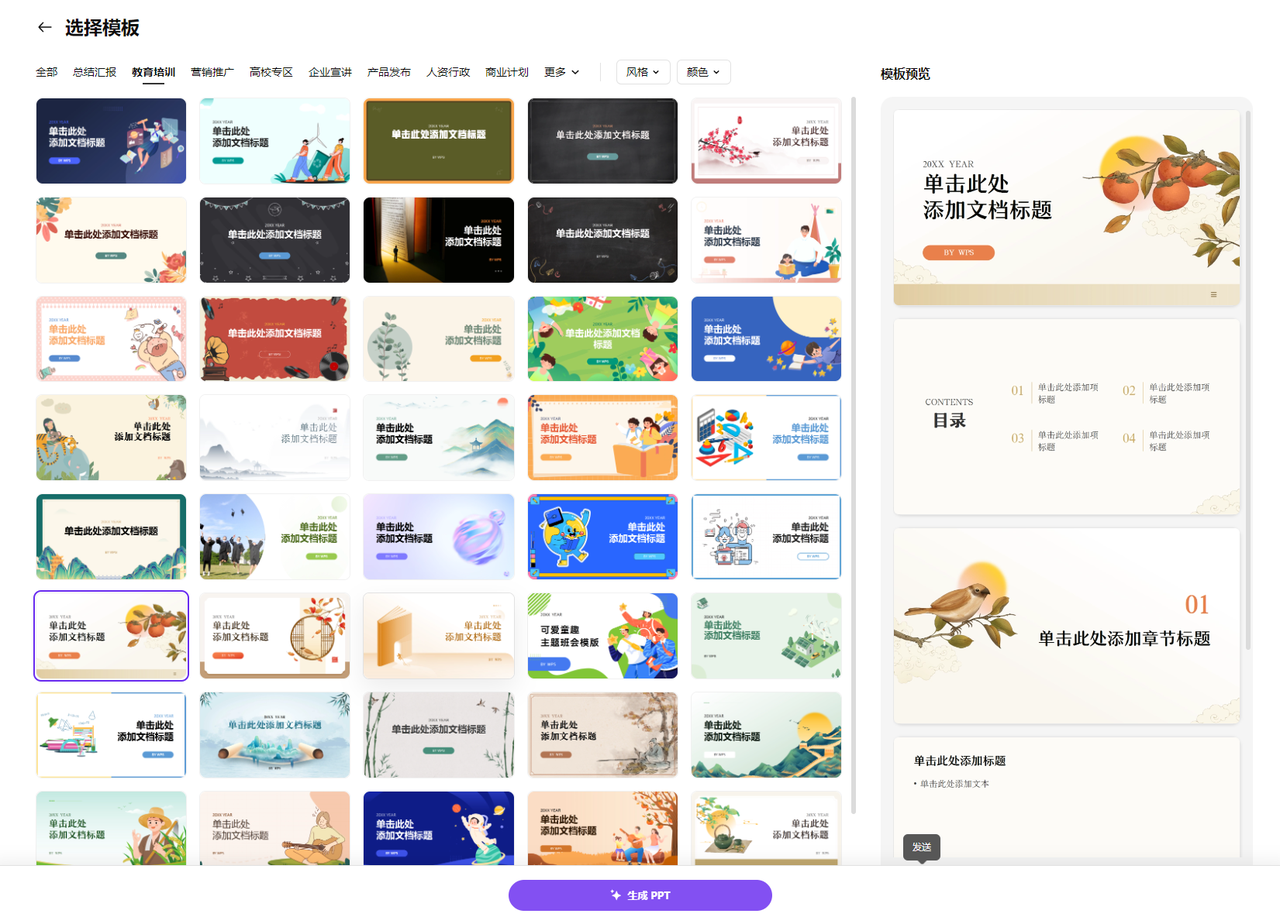The height and width of the screenshot is (924, 1280).
Task: Click the bird-on-branch chapter slide preview
Action: [1066, 625]
